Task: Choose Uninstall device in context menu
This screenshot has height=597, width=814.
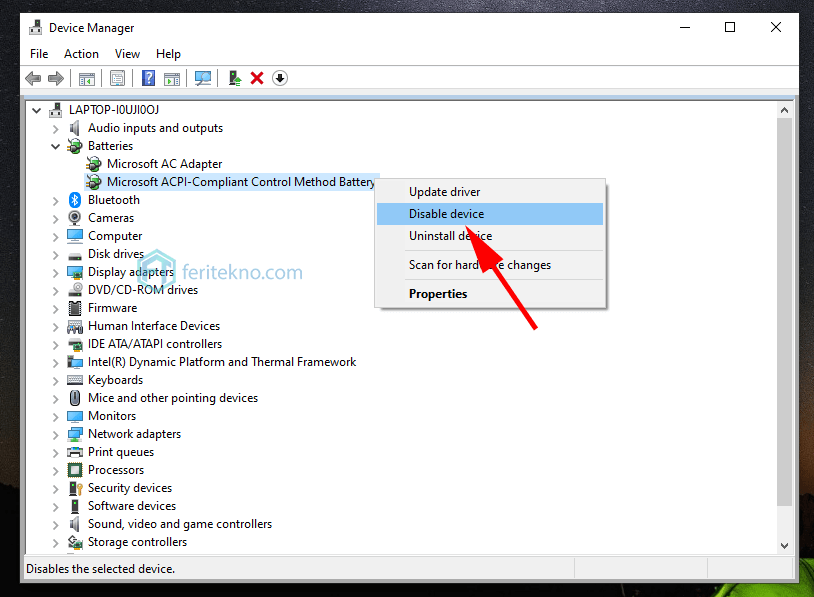Action: [x=490, y=236]
